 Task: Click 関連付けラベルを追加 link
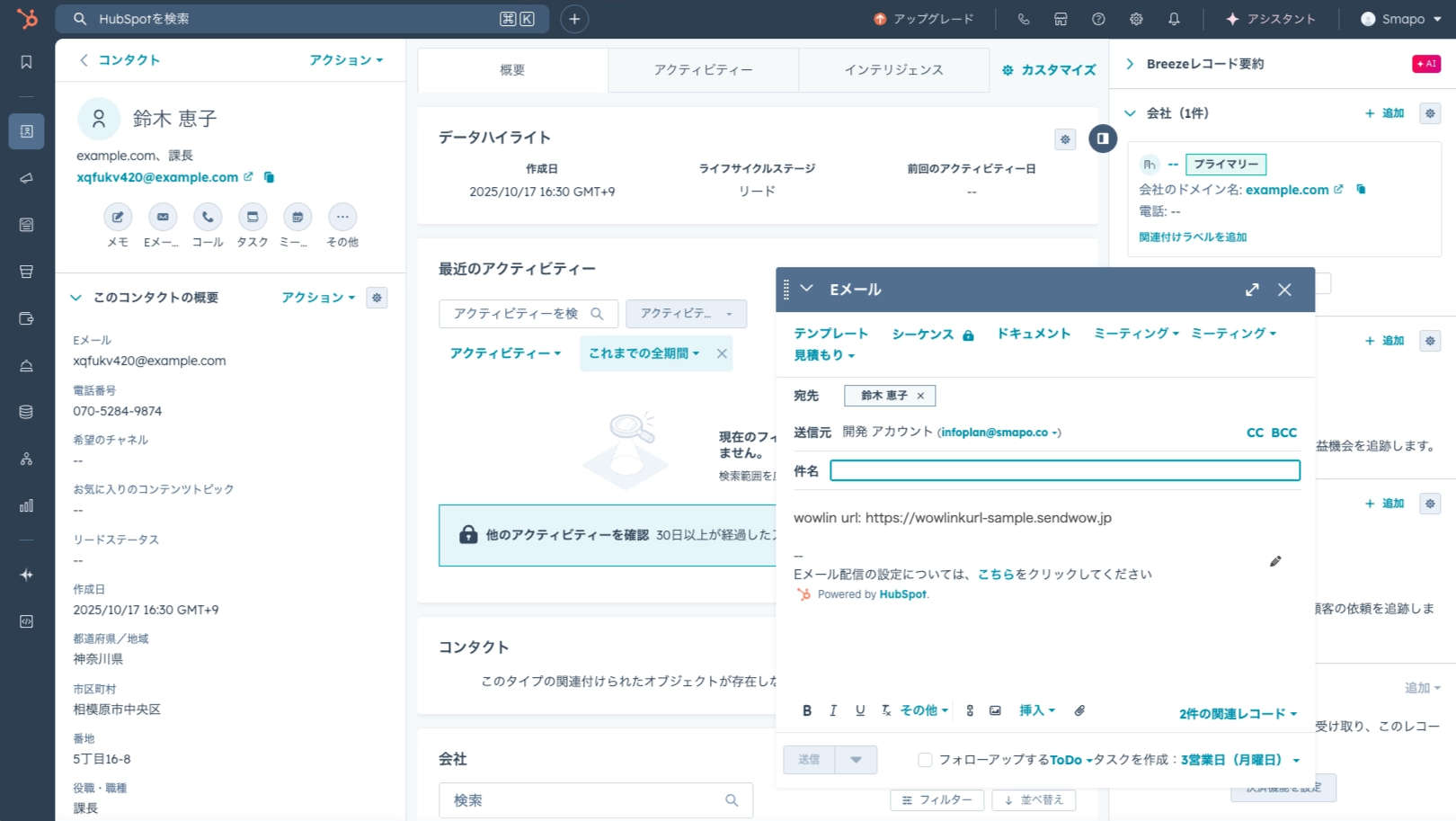click(x=1193, y=237)
